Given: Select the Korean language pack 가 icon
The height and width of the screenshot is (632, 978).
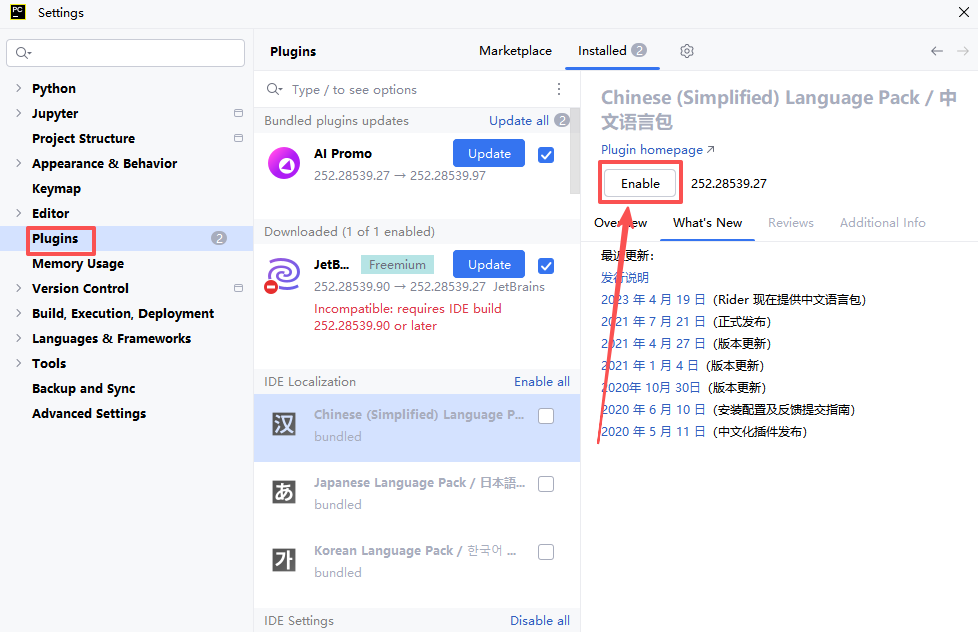Looking at the screenshot, I should [284, 560].
